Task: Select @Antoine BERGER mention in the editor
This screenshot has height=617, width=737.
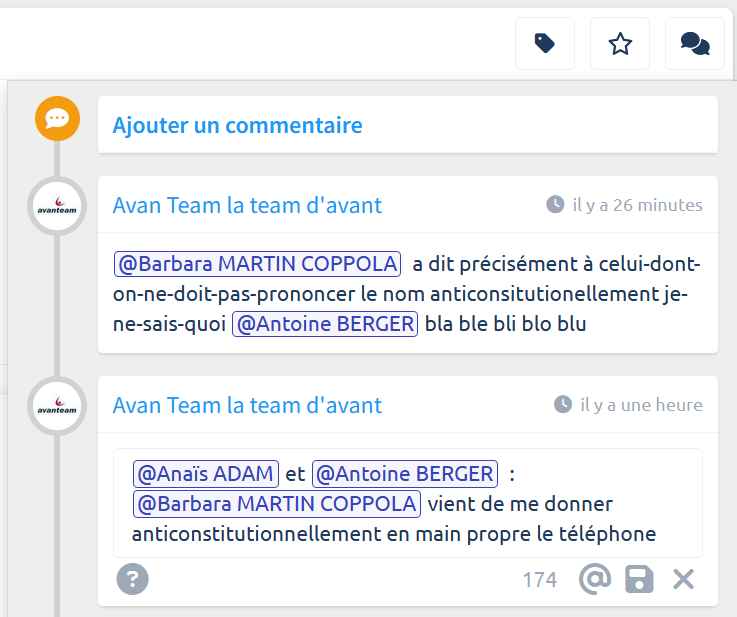Action: (405, 473)
